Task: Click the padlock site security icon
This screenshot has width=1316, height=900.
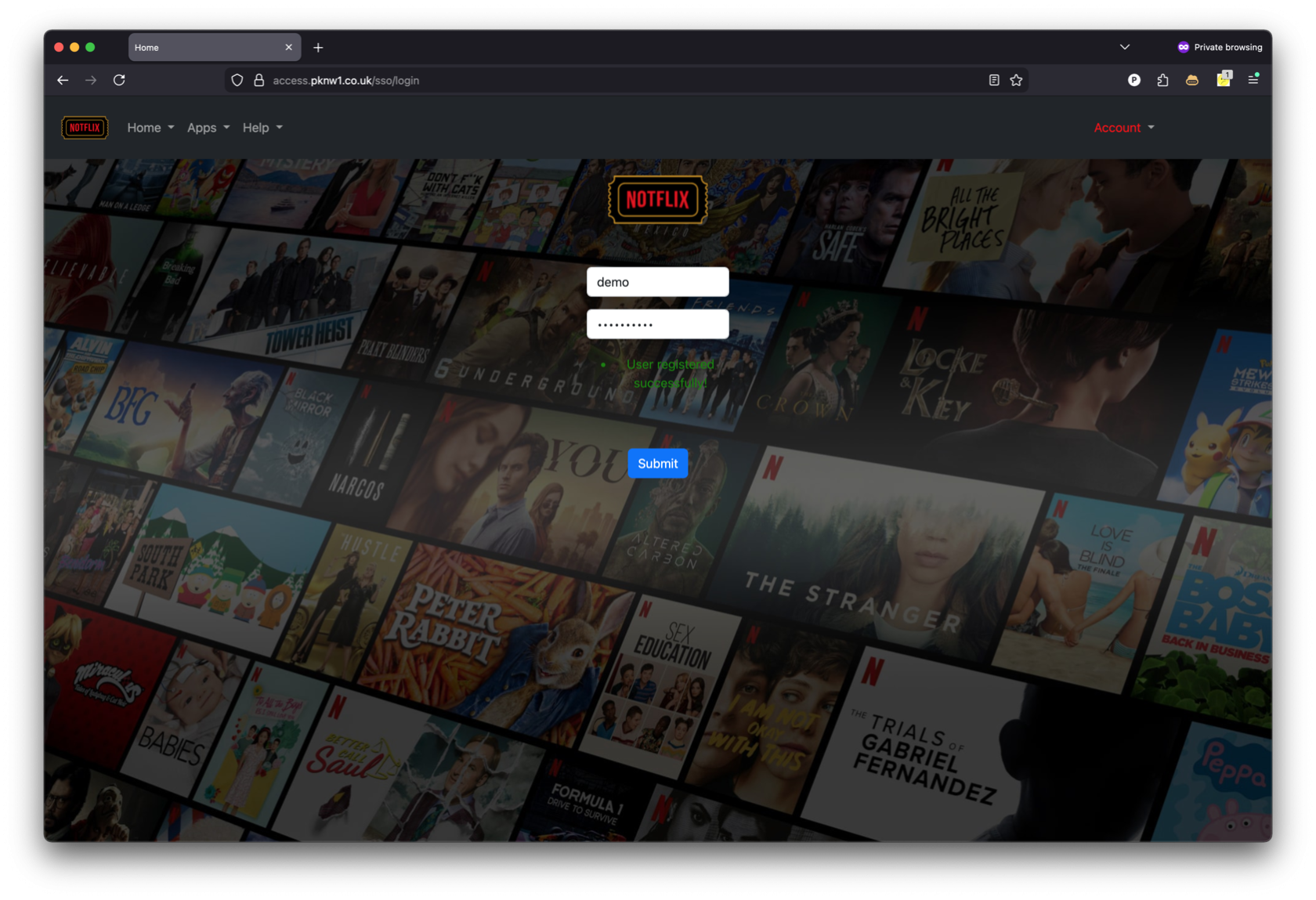Action: 258,80
